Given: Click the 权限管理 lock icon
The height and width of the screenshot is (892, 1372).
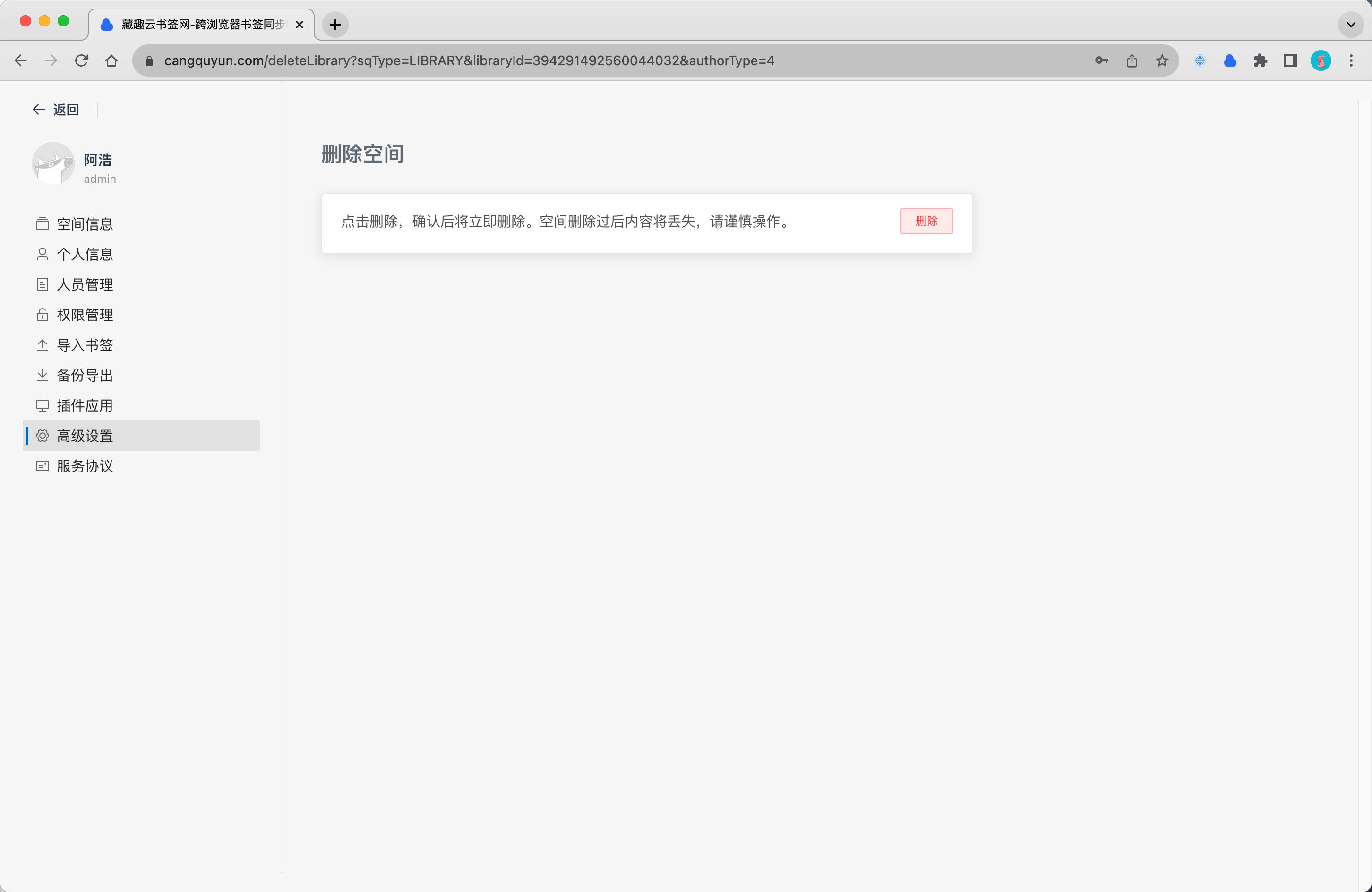Looking at the screenshot, I should point(42,315).
